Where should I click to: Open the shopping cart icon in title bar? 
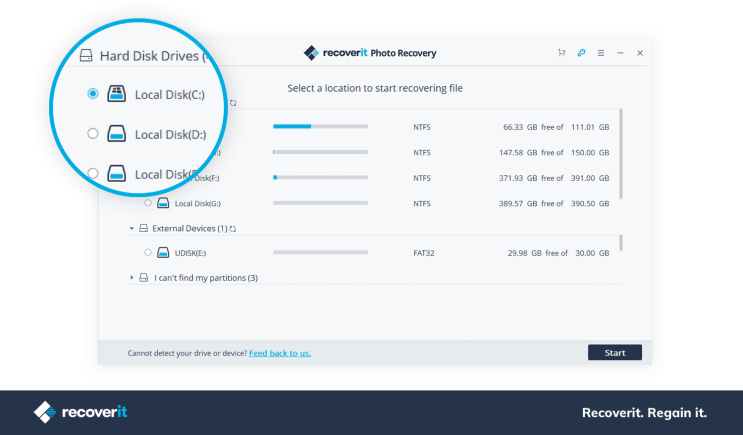pos(562,53)
